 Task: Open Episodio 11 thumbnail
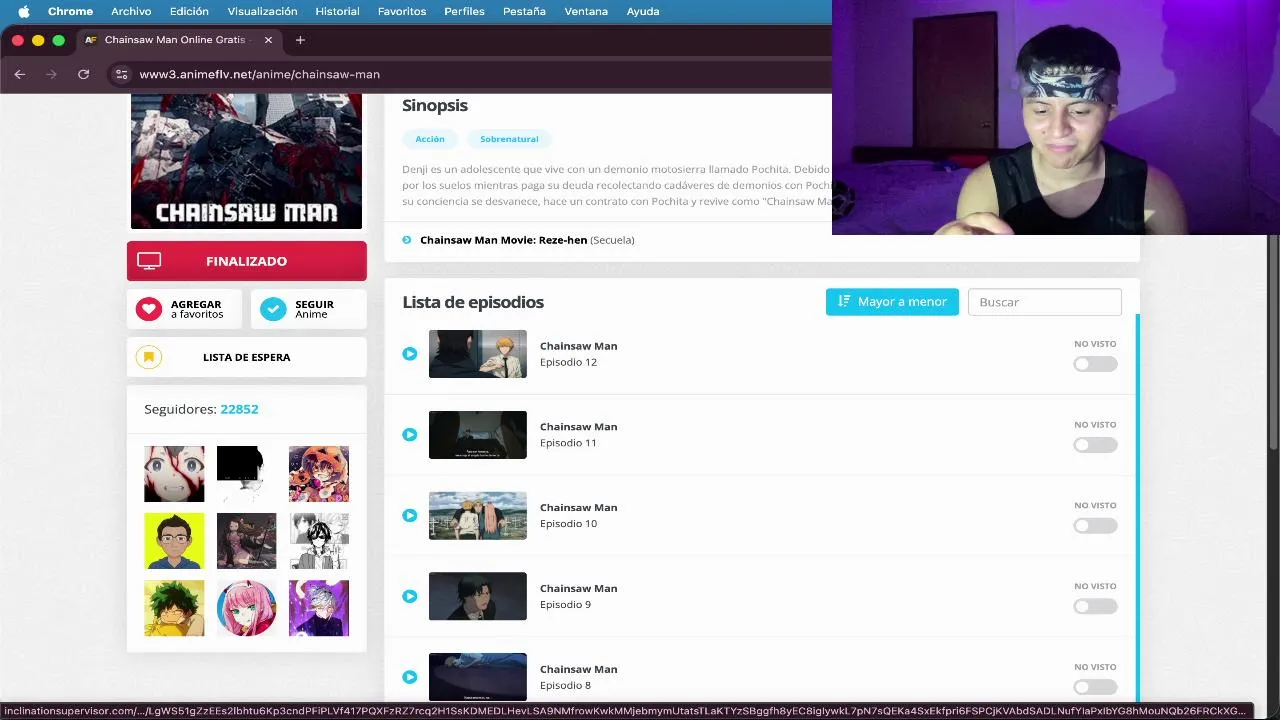point(478,435)
